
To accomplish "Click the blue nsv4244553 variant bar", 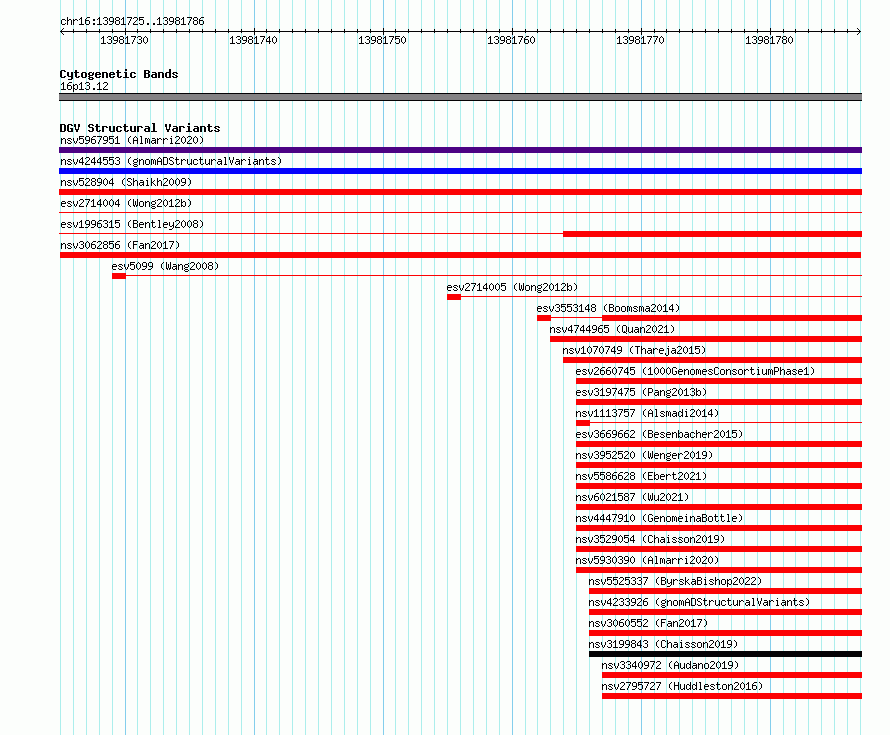I will click(x=460, y=171).
